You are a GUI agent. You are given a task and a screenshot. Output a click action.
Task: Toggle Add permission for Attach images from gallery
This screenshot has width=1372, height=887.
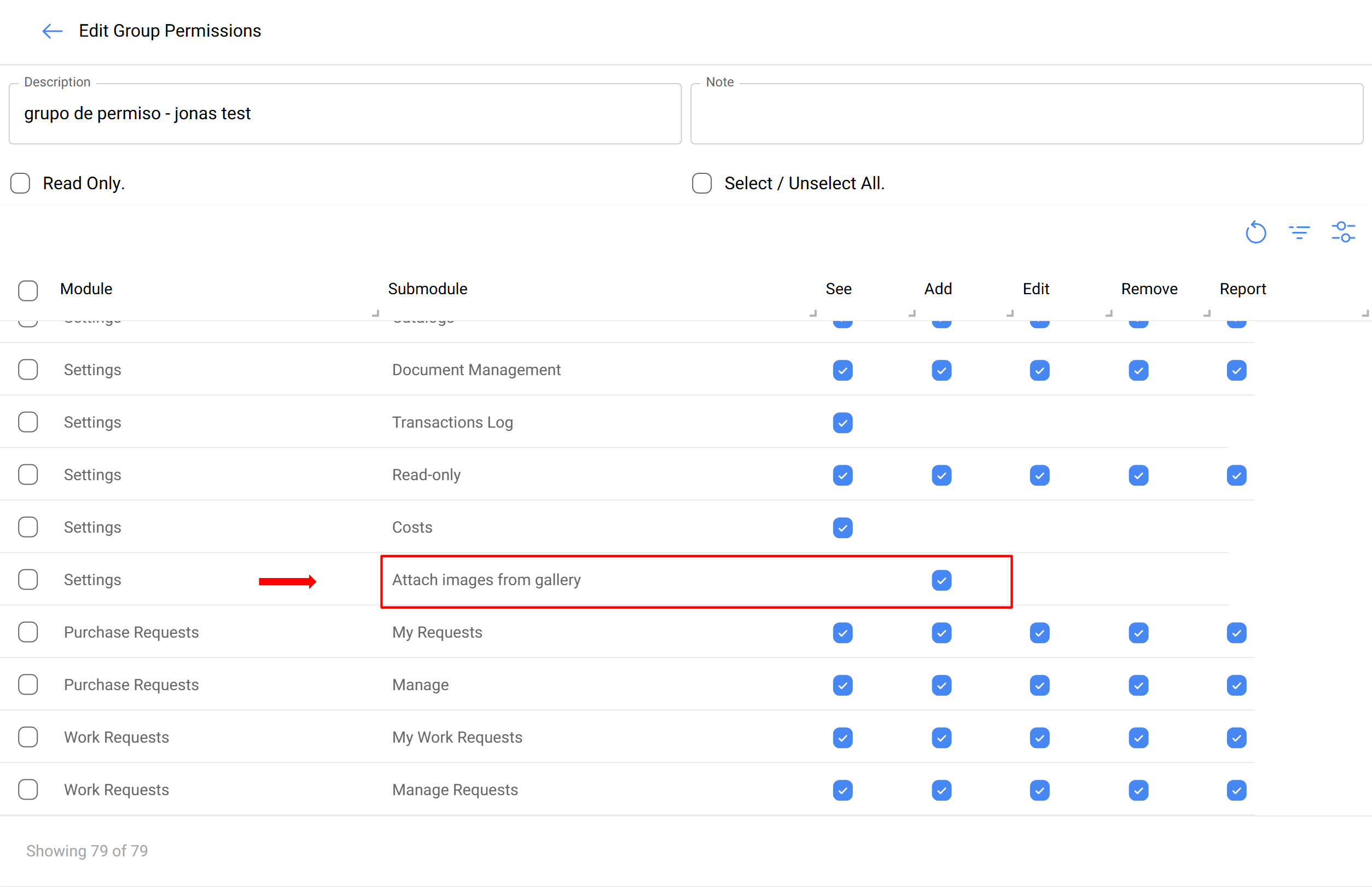tap(941, 580)
